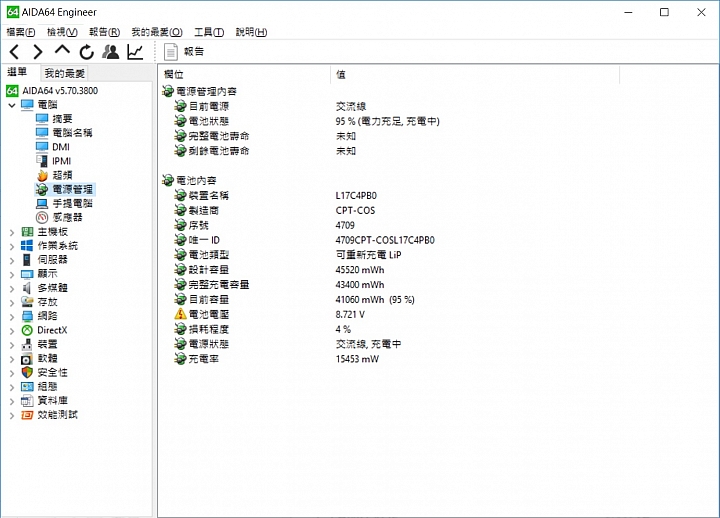Click the DirectX Xbox icon

(27, 330)
